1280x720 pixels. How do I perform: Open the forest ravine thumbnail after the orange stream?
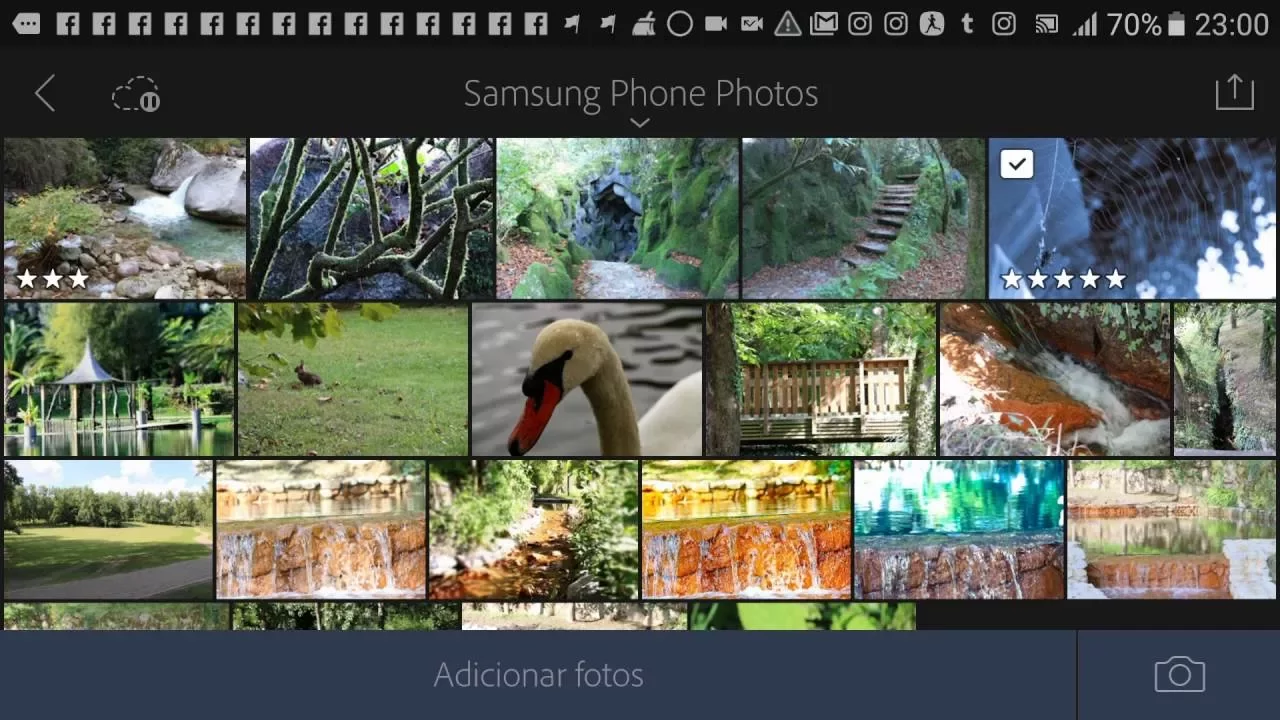point(1225,379)
